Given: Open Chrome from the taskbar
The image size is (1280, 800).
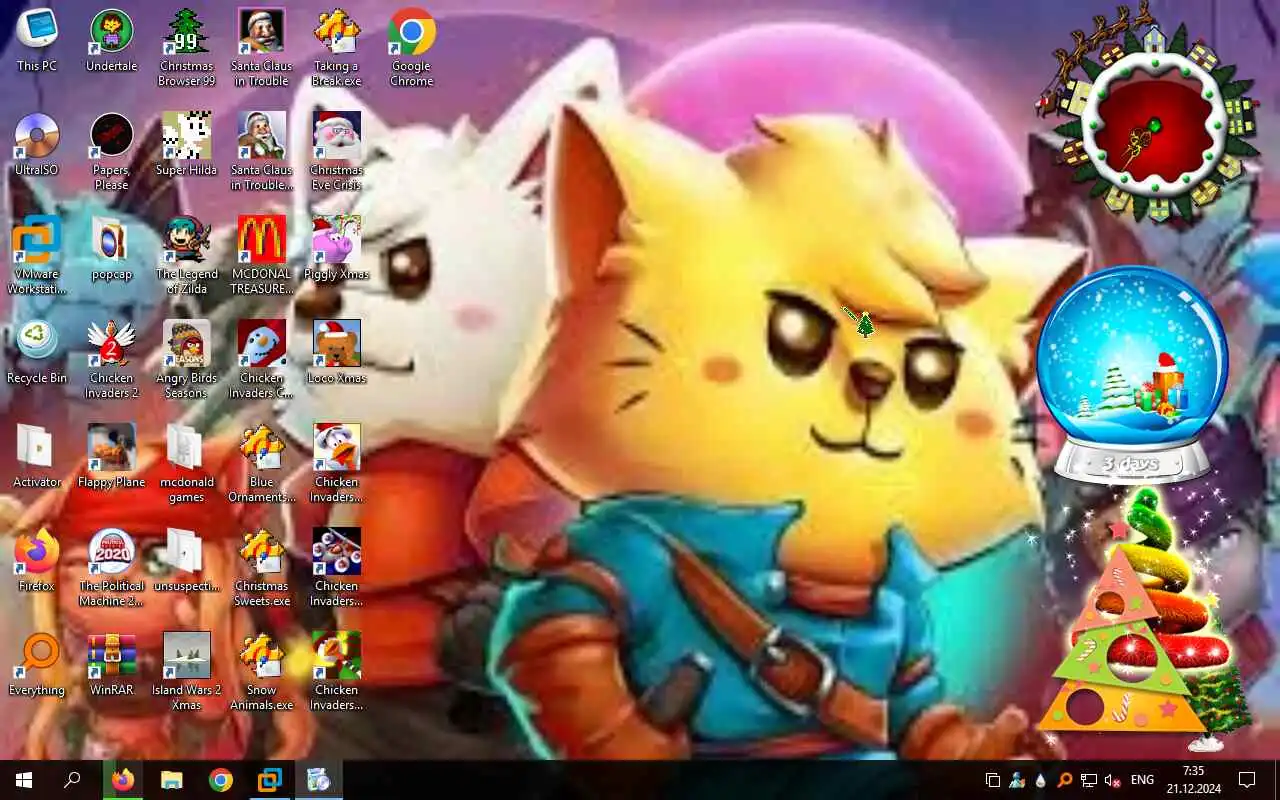Looking at the screenshot, I should tap(221, 780).
